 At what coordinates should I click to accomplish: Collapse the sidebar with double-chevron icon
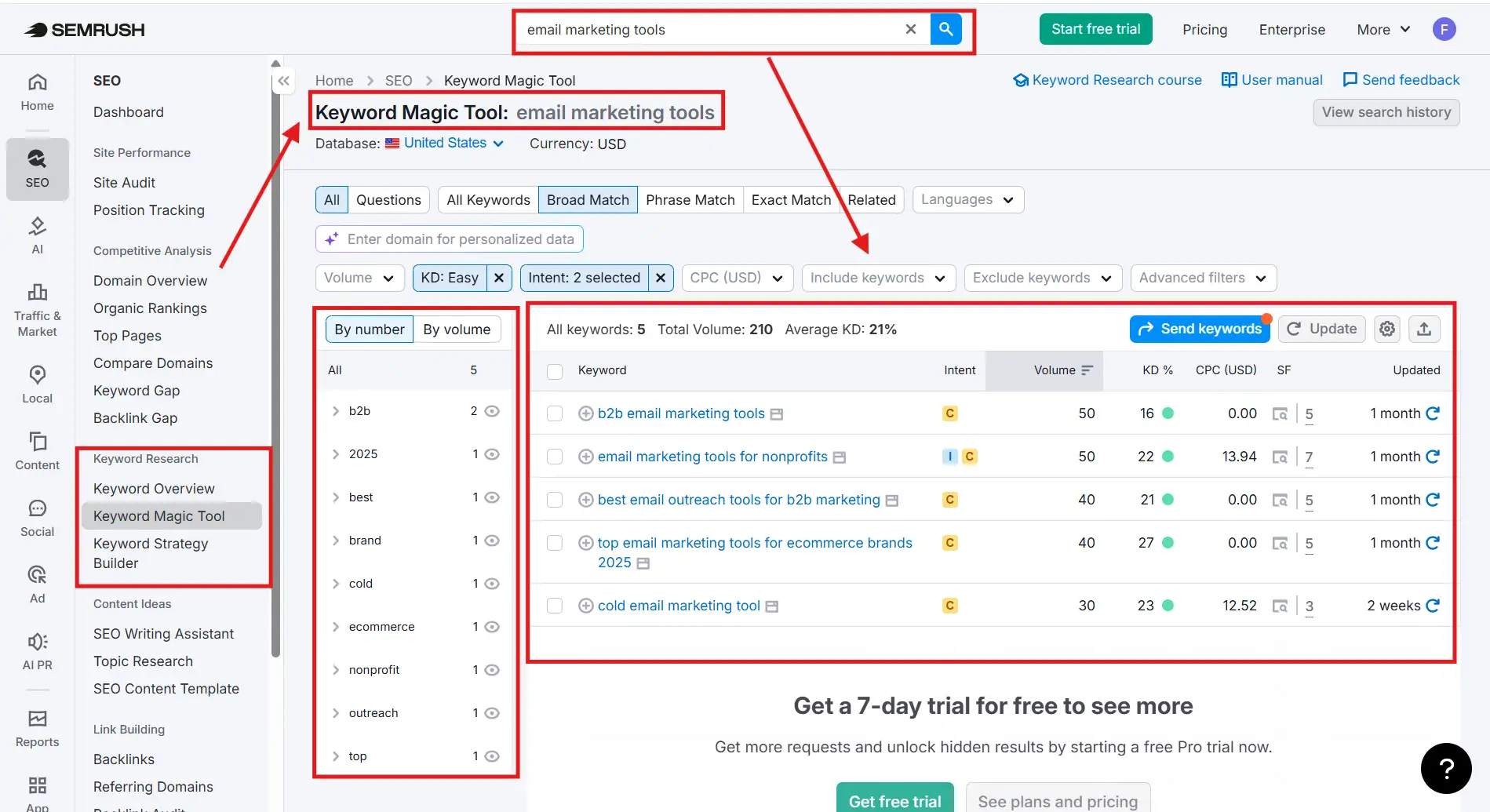[x=284, y=81]
